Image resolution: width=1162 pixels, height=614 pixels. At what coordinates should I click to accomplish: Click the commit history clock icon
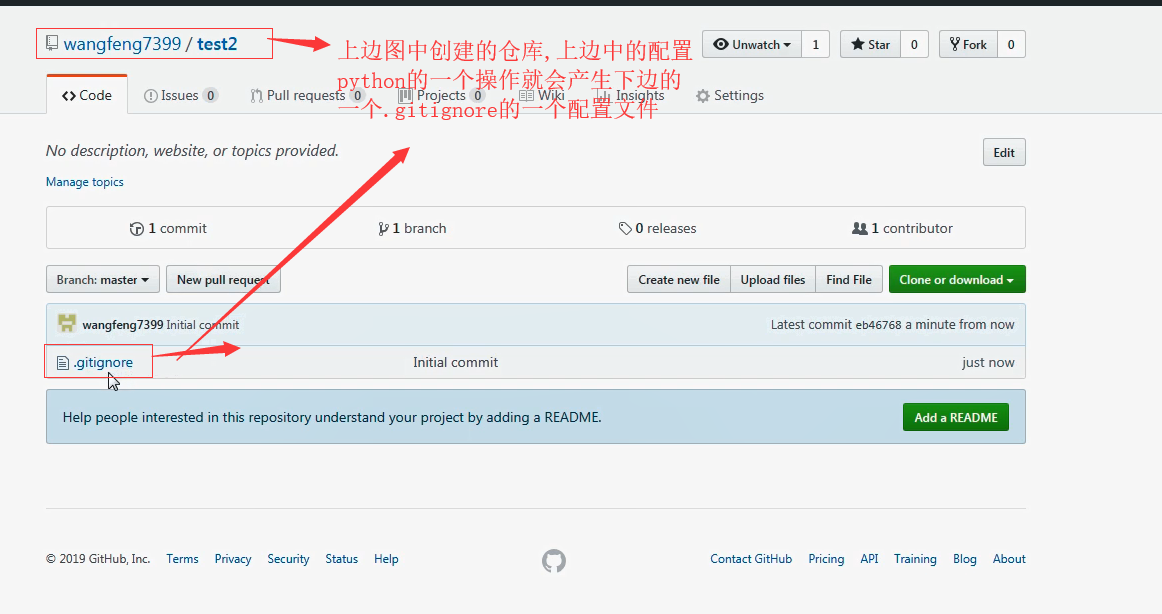[136, 229]
